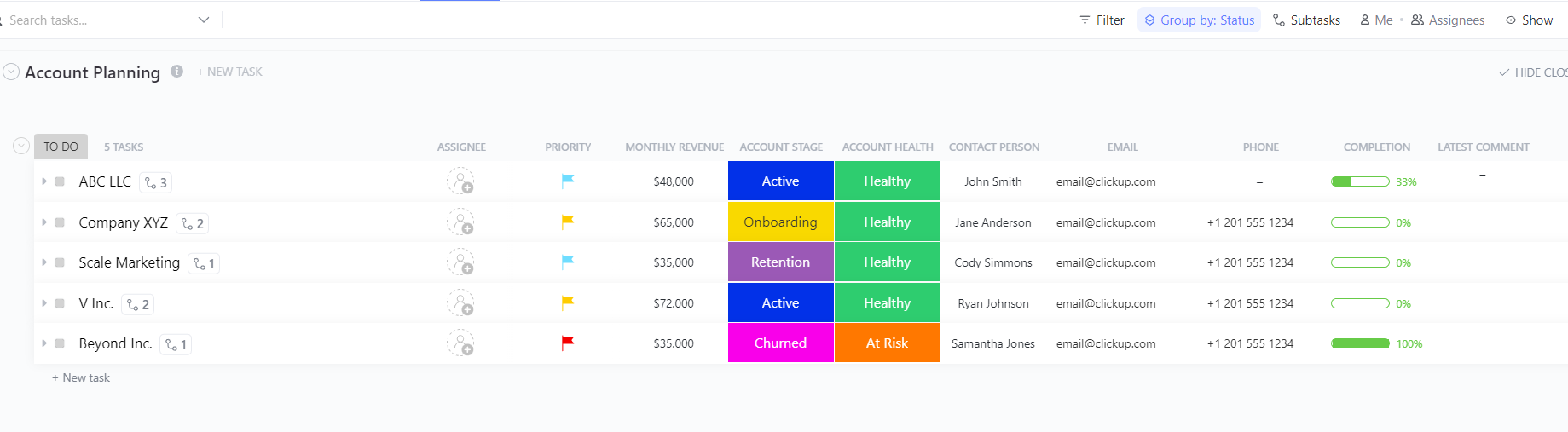Collapse the TO DO status group
This screenshot has width=1568, height=432.
[x=21, y=146]
